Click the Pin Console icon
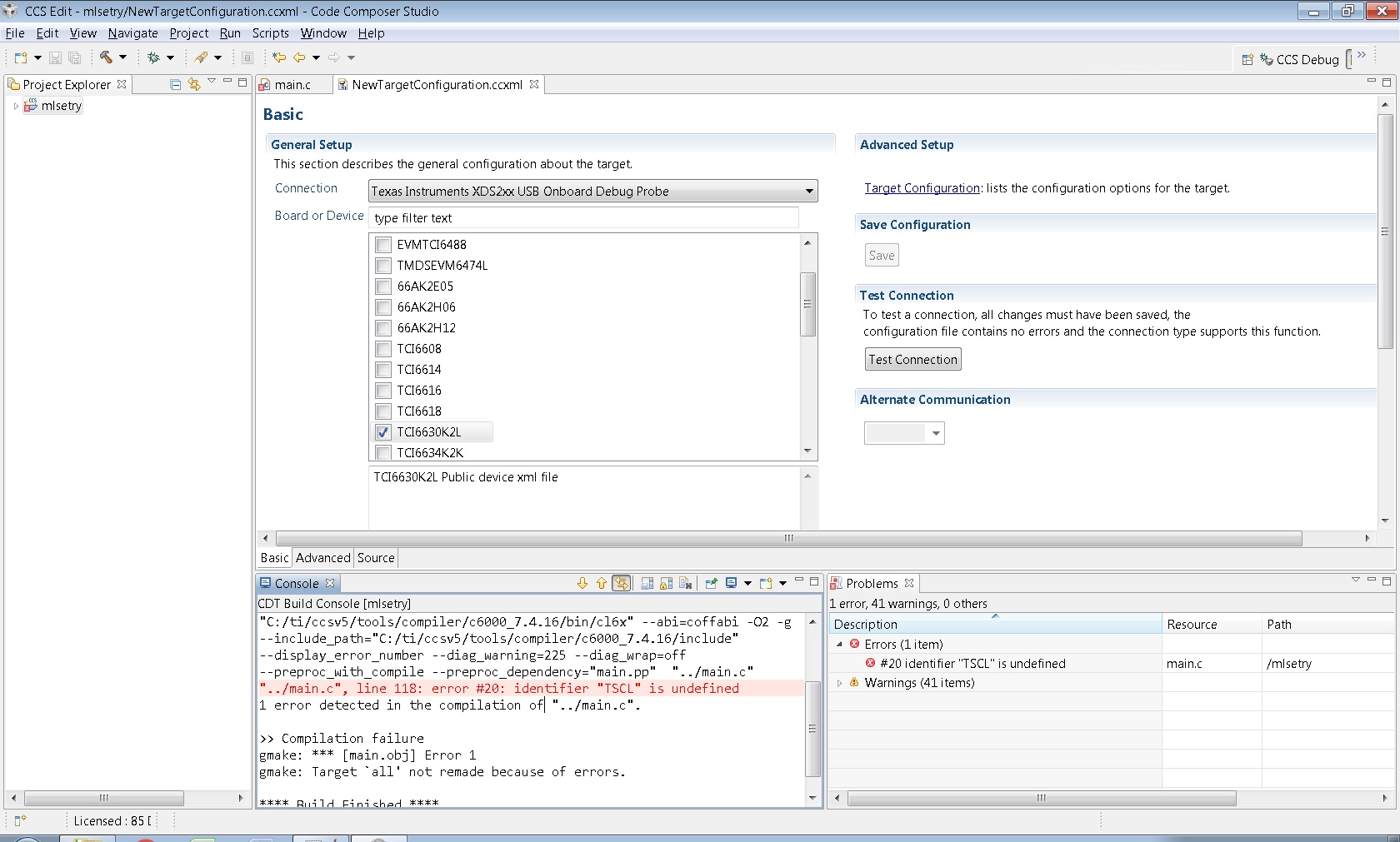The height and width of the screenshot is (842, 1400). tap(711, 583)
